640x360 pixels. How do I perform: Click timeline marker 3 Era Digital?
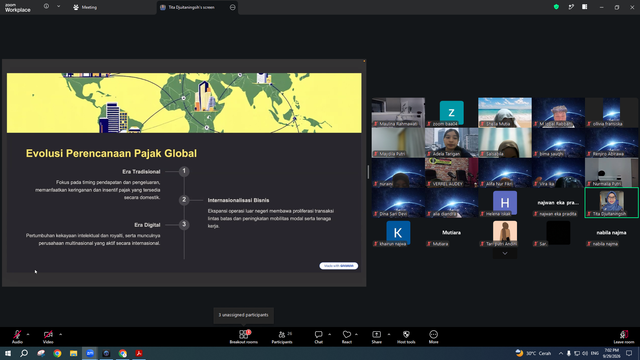pos(184,224)
